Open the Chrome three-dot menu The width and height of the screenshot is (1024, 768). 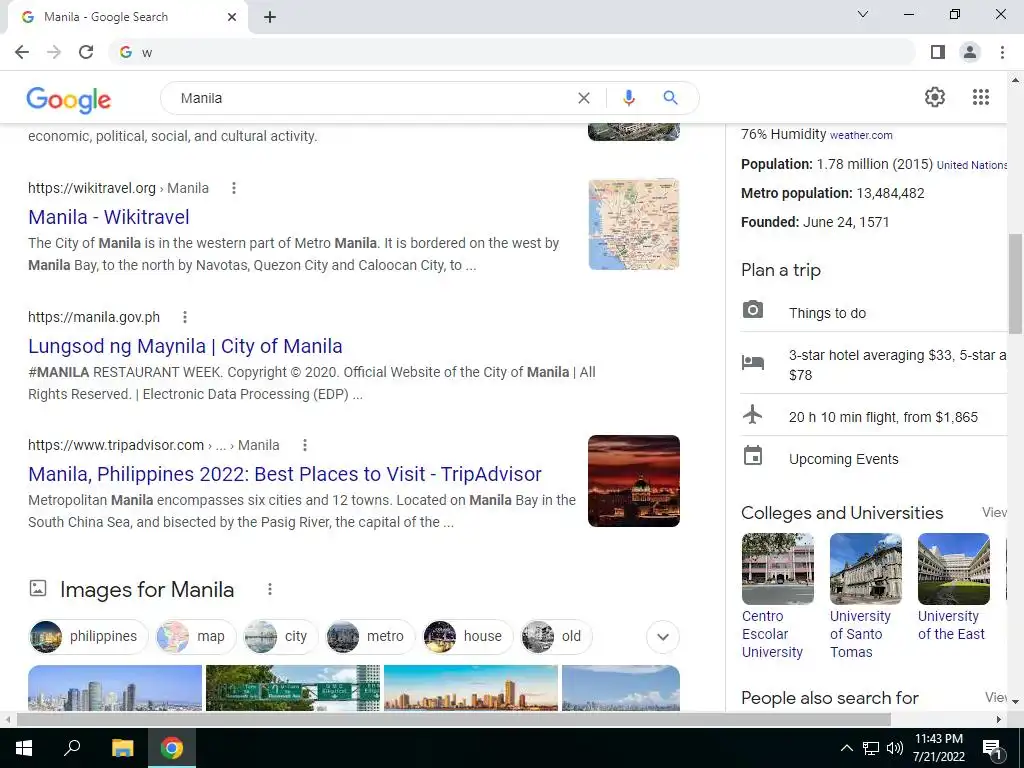coord(1002,52)
